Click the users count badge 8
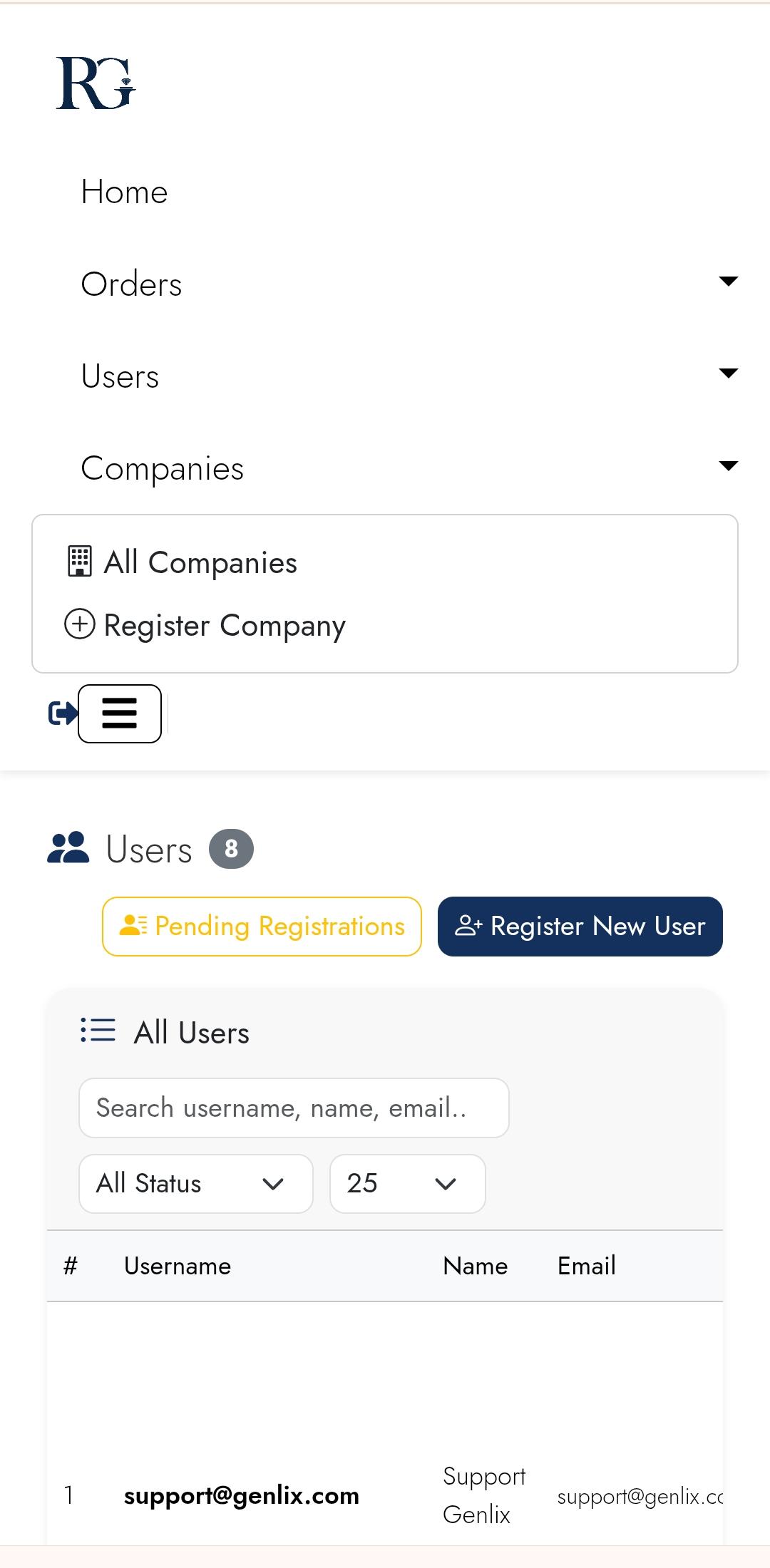770x1568 pixels. point(231,849)
